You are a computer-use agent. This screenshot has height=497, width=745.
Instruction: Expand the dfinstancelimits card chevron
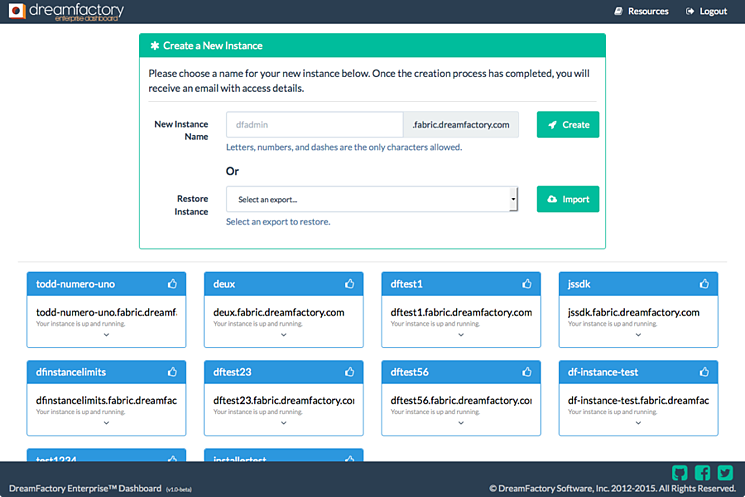click(x=106, y=423)
